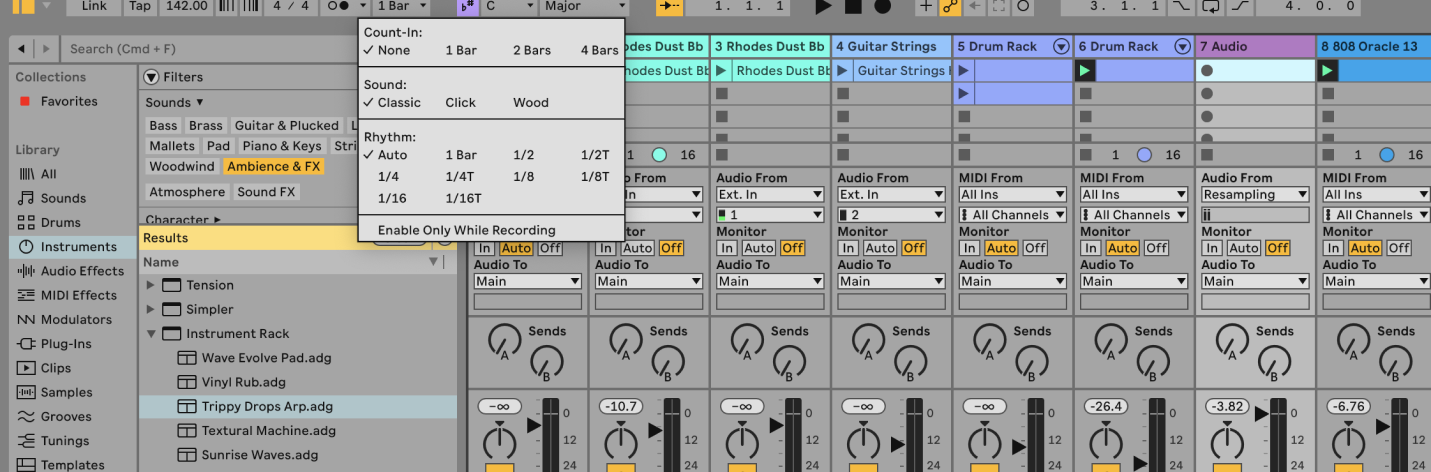Click the Session Record circle button
Screen dimensions: 1431x472
(x=1023, y=6)
